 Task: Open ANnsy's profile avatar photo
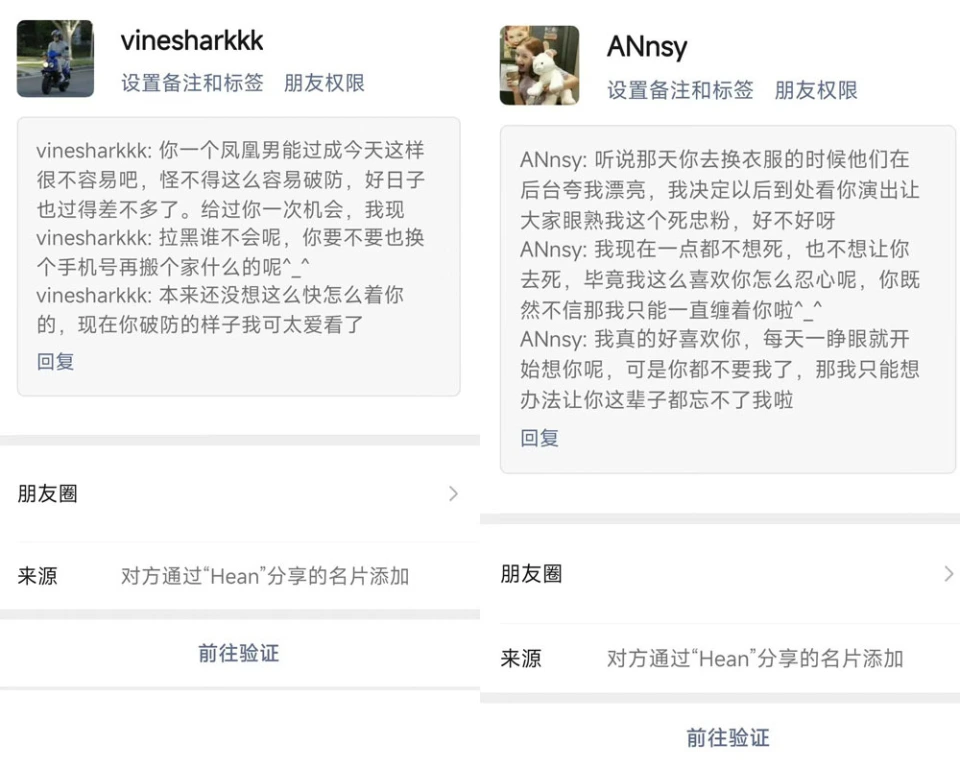(x=539, y=65)
